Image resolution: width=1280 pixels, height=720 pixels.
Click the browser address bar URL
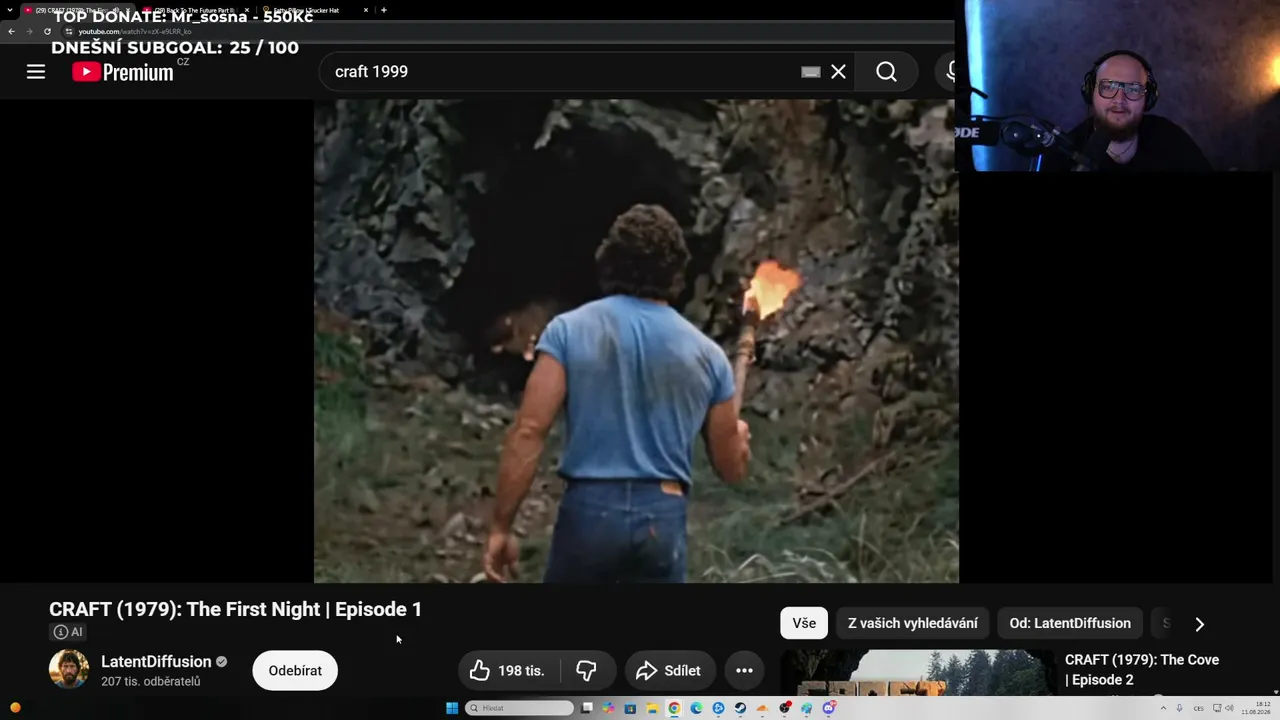tap(135, 31)
